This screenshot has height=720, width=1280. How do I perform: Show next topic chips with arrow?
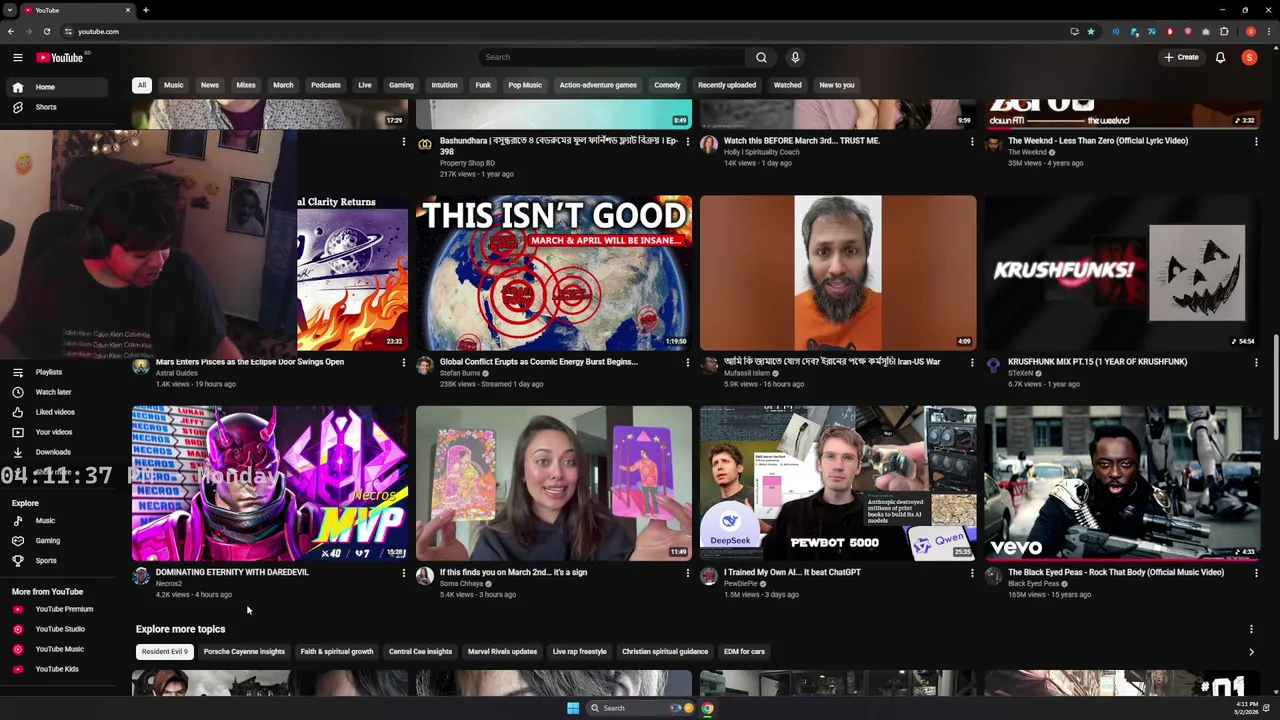(x=1251, y=652)
